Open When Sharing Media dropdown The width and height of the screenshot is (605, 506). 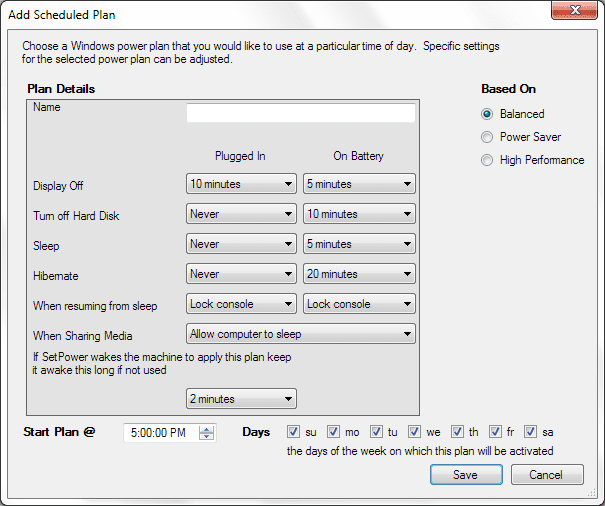[301, 334]
